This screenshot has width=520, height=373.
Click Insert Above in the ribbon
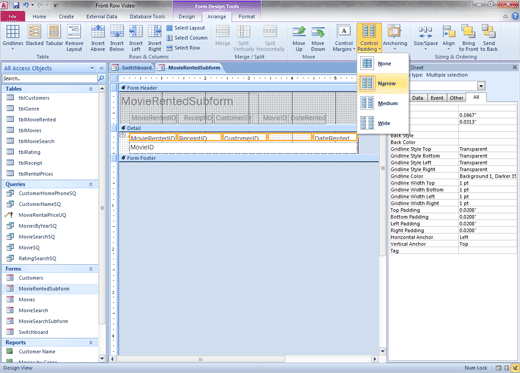click(x=98, y=38)
